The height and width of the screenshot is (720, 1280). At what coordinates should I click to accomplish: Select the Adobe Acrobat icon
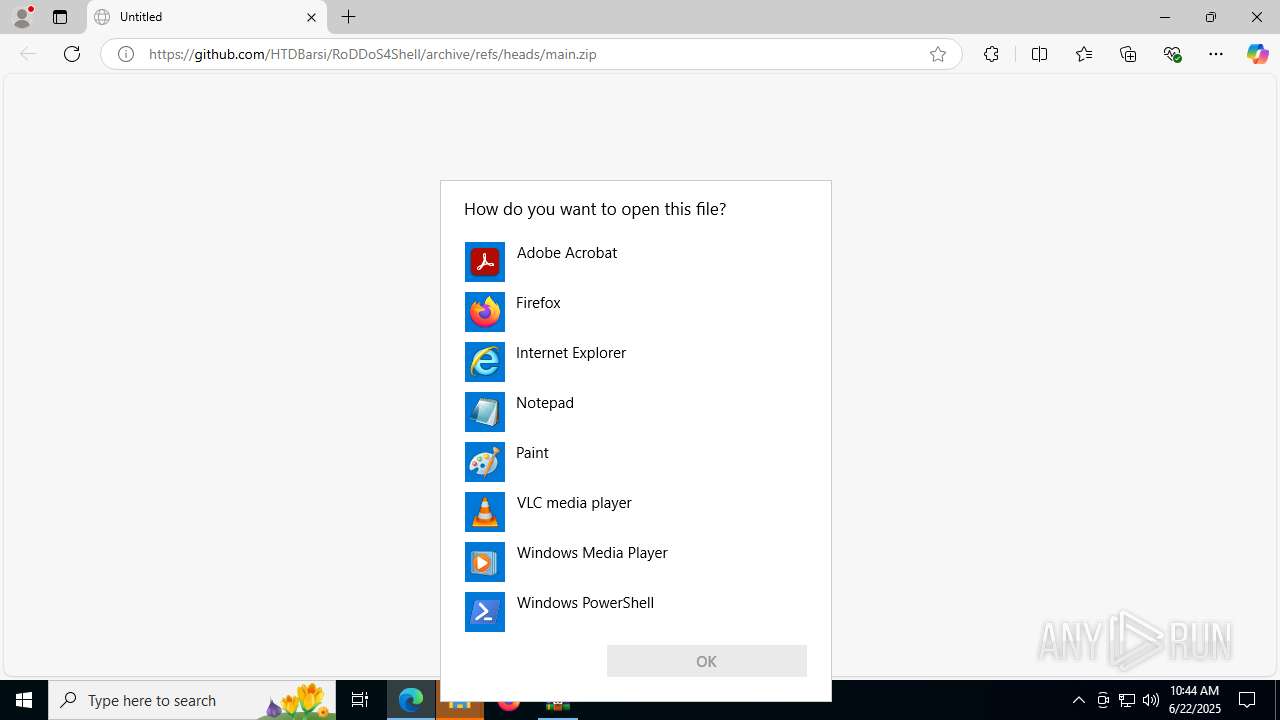(x=485, y=262)
